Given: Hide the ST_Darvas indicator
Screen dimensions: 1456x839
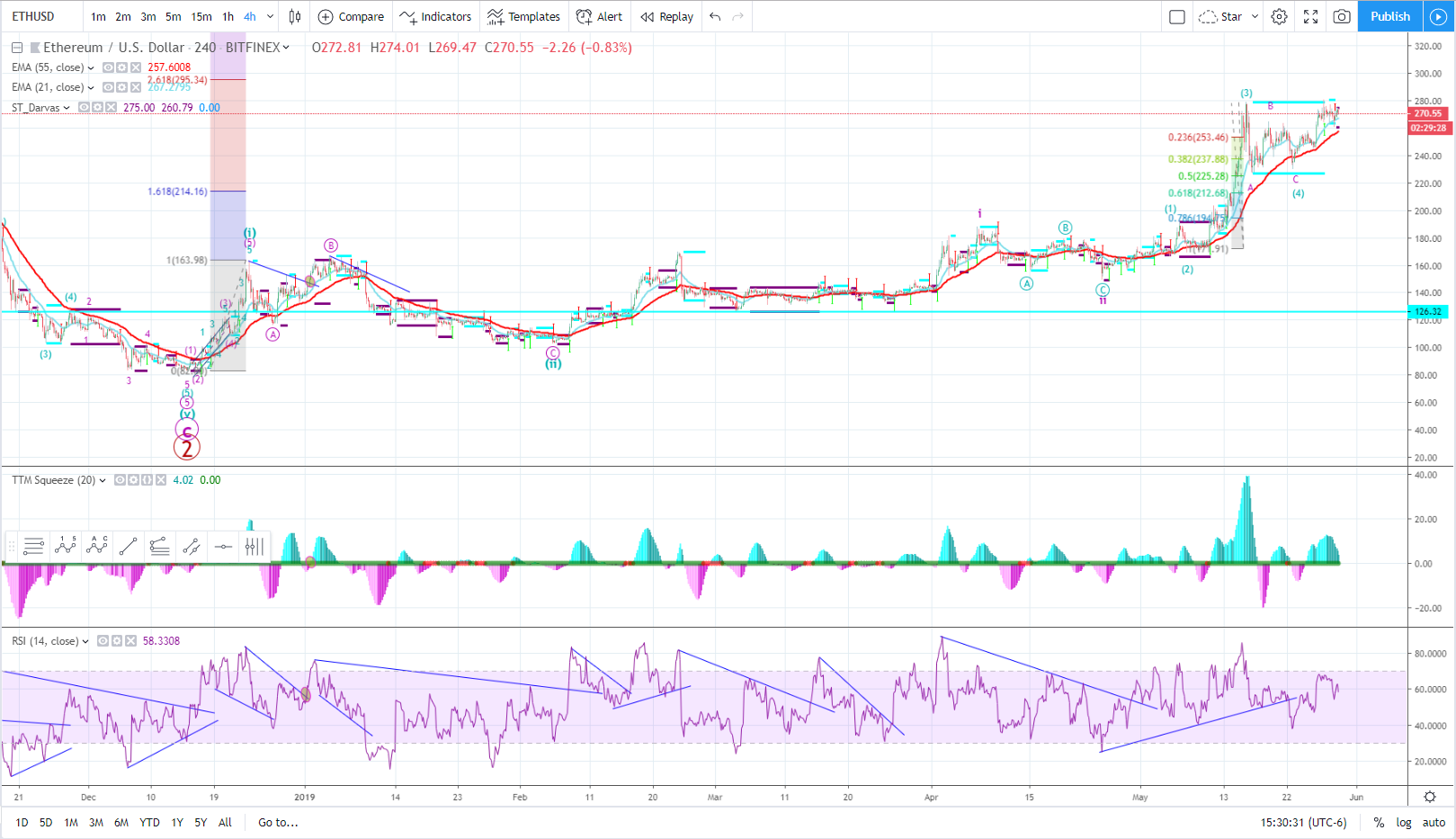Looking at the screenshot, I should click(84, 107).
